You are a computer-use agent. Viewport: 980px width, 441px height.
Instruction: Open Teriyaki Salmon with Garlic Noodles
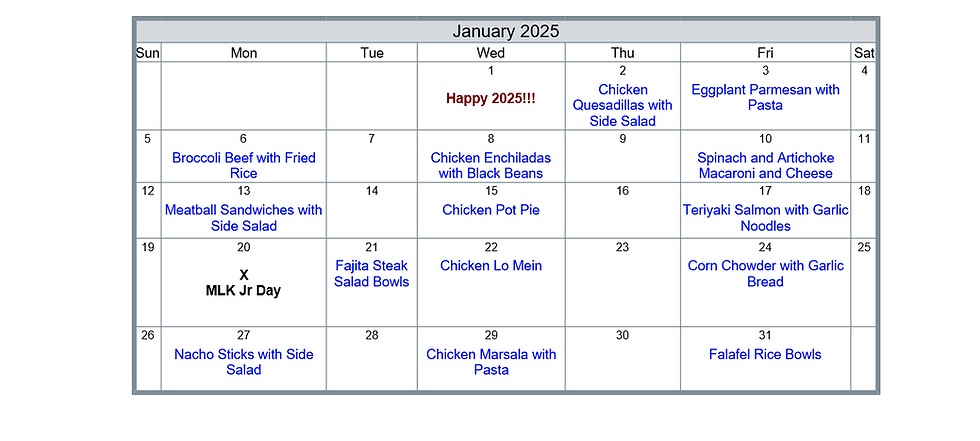click(x=765, y=218)
